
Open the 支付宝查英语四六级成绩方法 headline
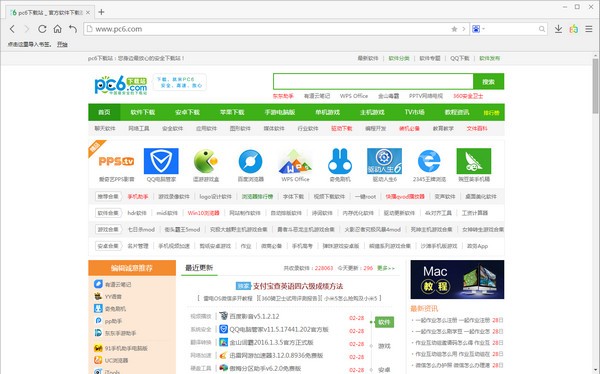(x=298, y=286)
